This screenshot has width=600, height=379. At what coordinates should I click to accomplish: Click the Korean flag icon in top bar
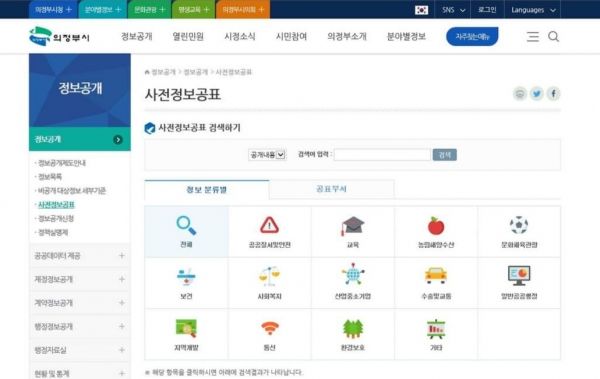[x=421, y=10]
